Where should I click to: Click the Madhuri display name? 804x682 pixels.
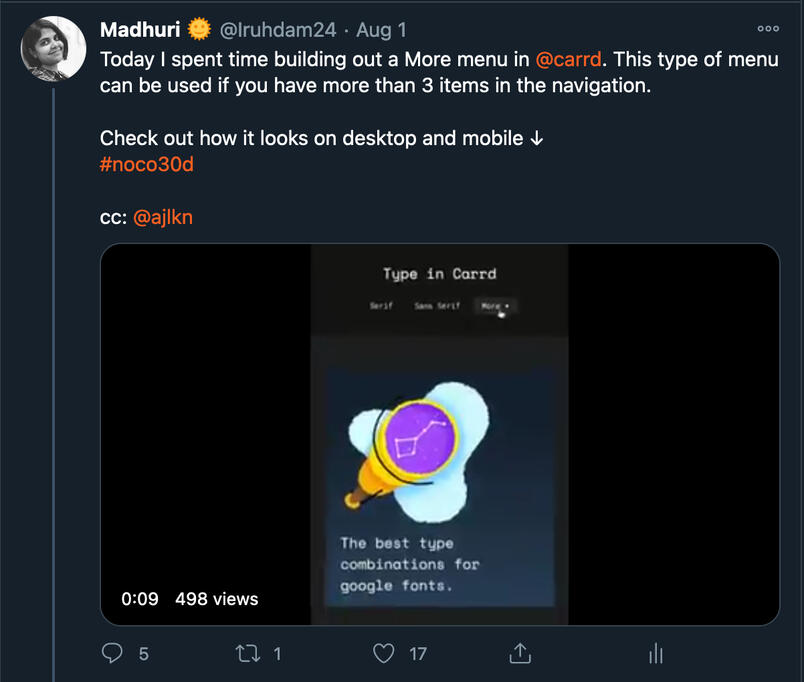[x=140, y=31]
